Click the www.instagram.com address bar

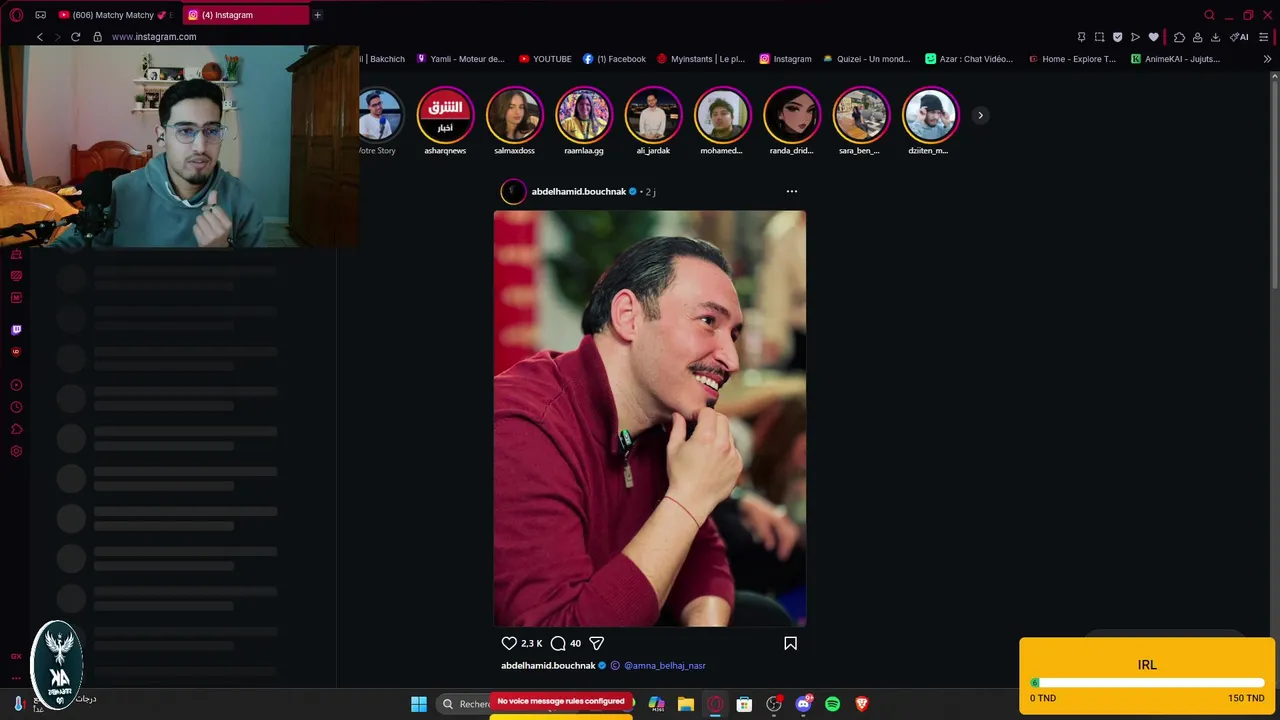[154, 37]
